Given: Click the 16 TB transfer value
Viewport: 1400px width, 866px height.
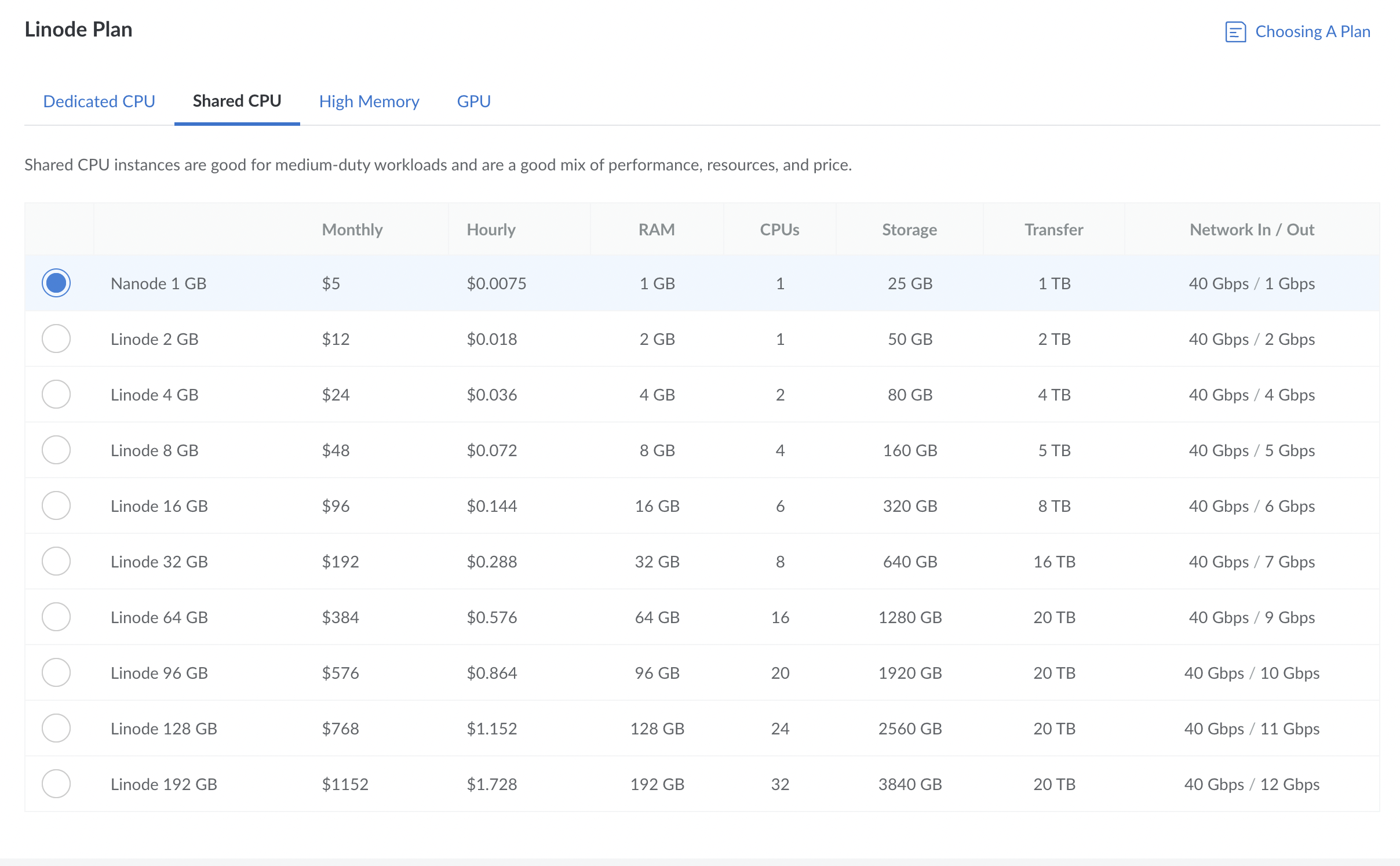Looking at the screenshot, I should click(x=1054, y=562).
